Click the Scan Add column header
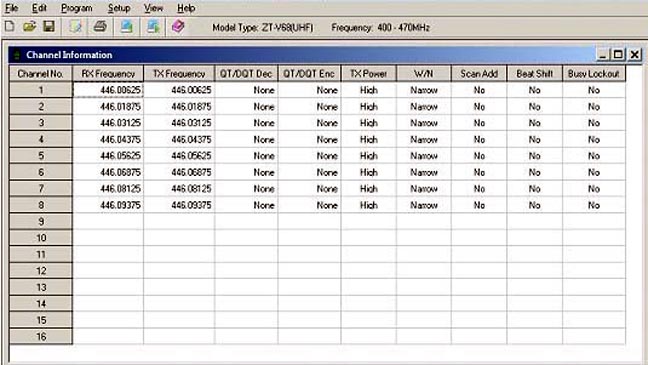The height and width of the screenshot is (365, 648). pos(479,74)
